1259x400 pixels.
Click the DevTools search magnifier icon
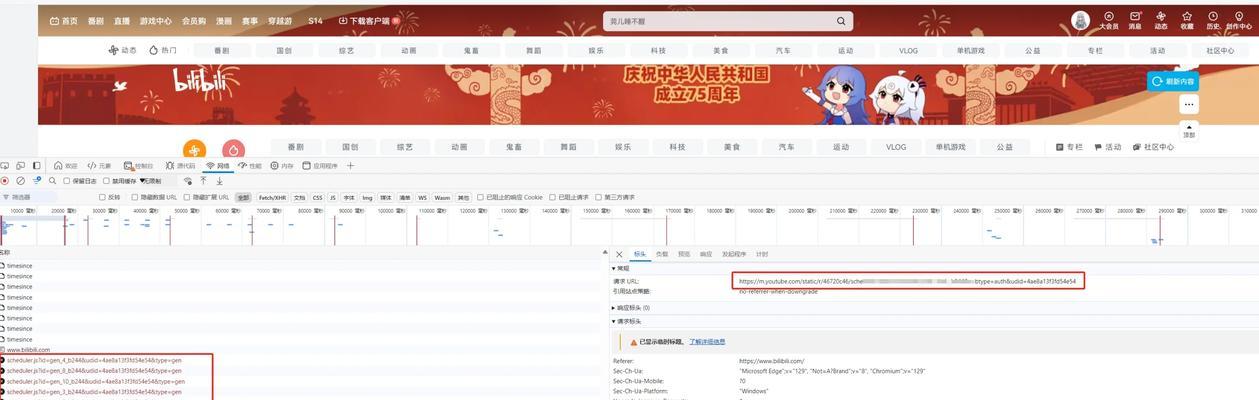click(x=52, y=181)
